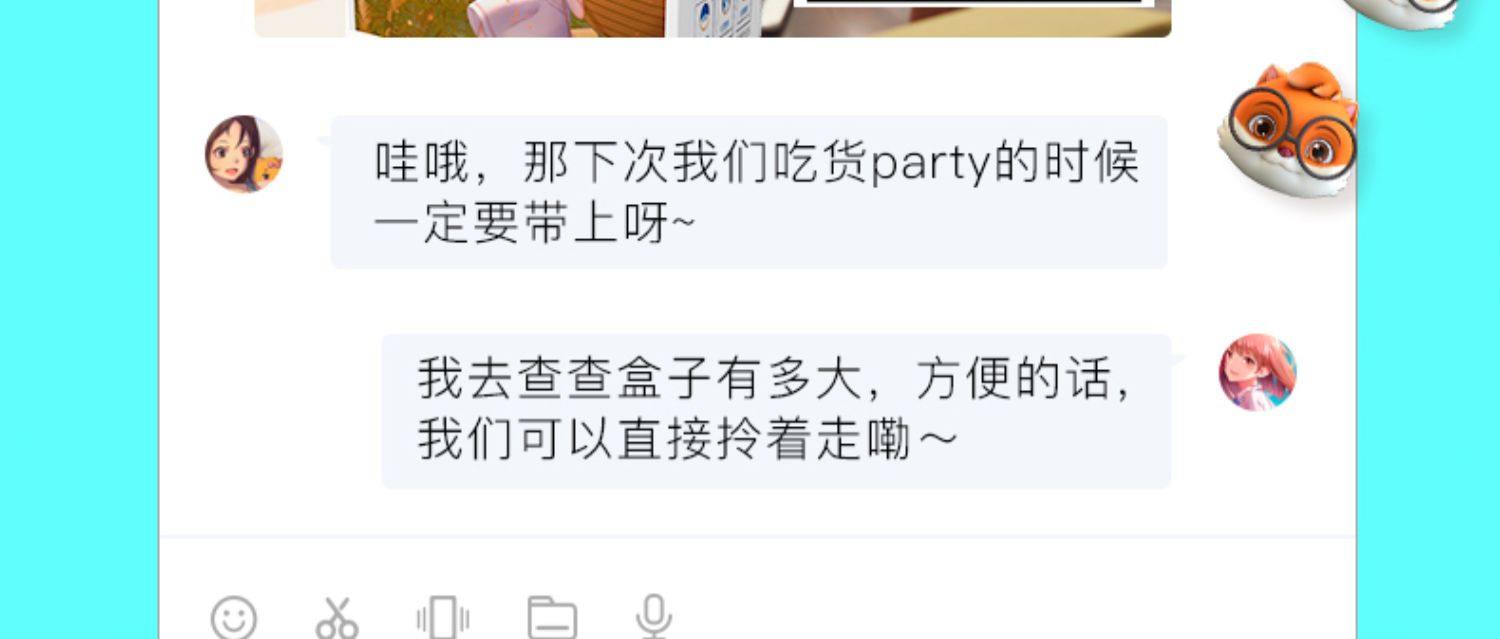Open the dark-haired girl's avatar profile
The height and width of the screenshot is (639, 1500).
(244, 154)
